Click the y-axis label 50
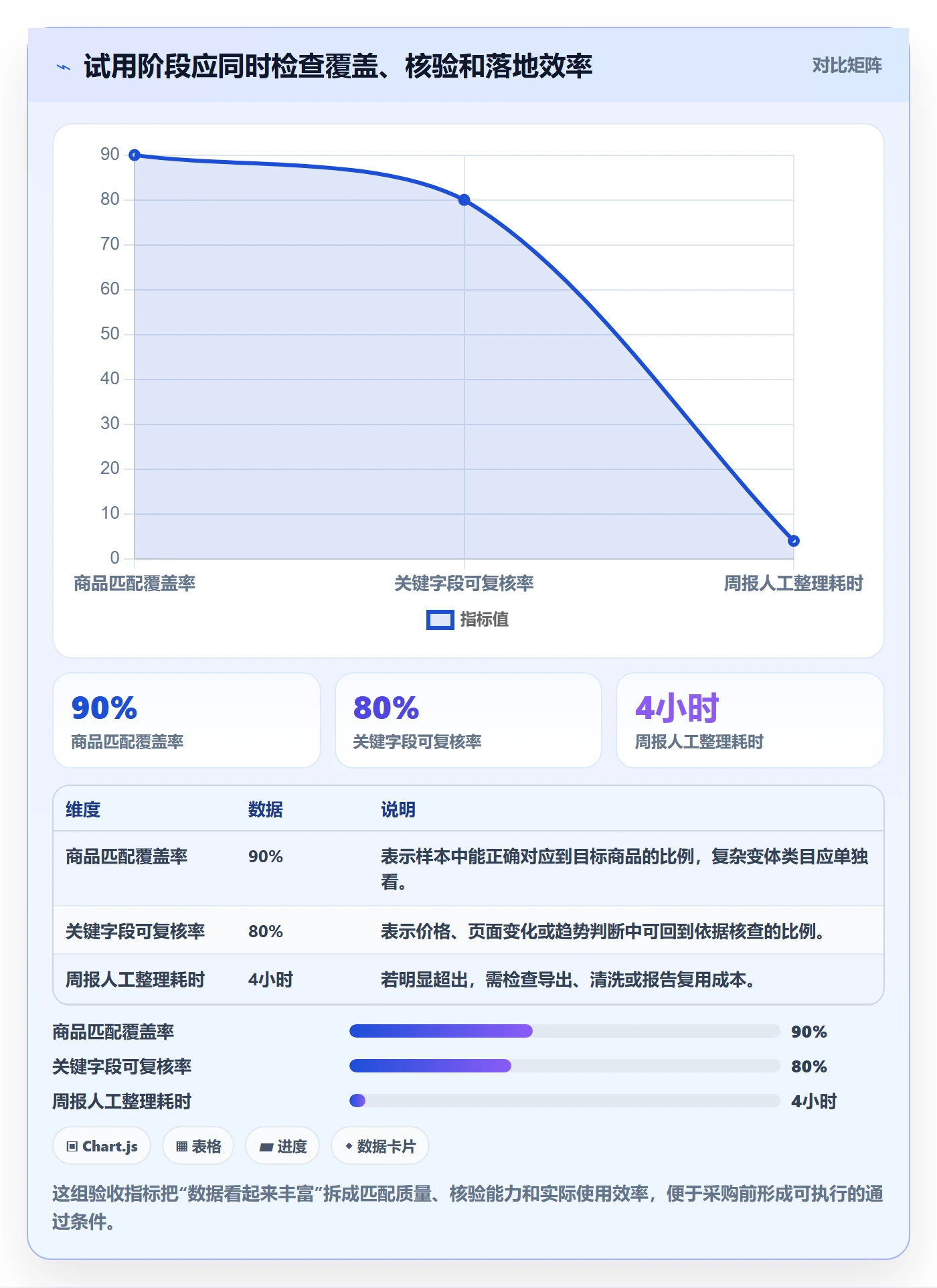 click(110, 334)
